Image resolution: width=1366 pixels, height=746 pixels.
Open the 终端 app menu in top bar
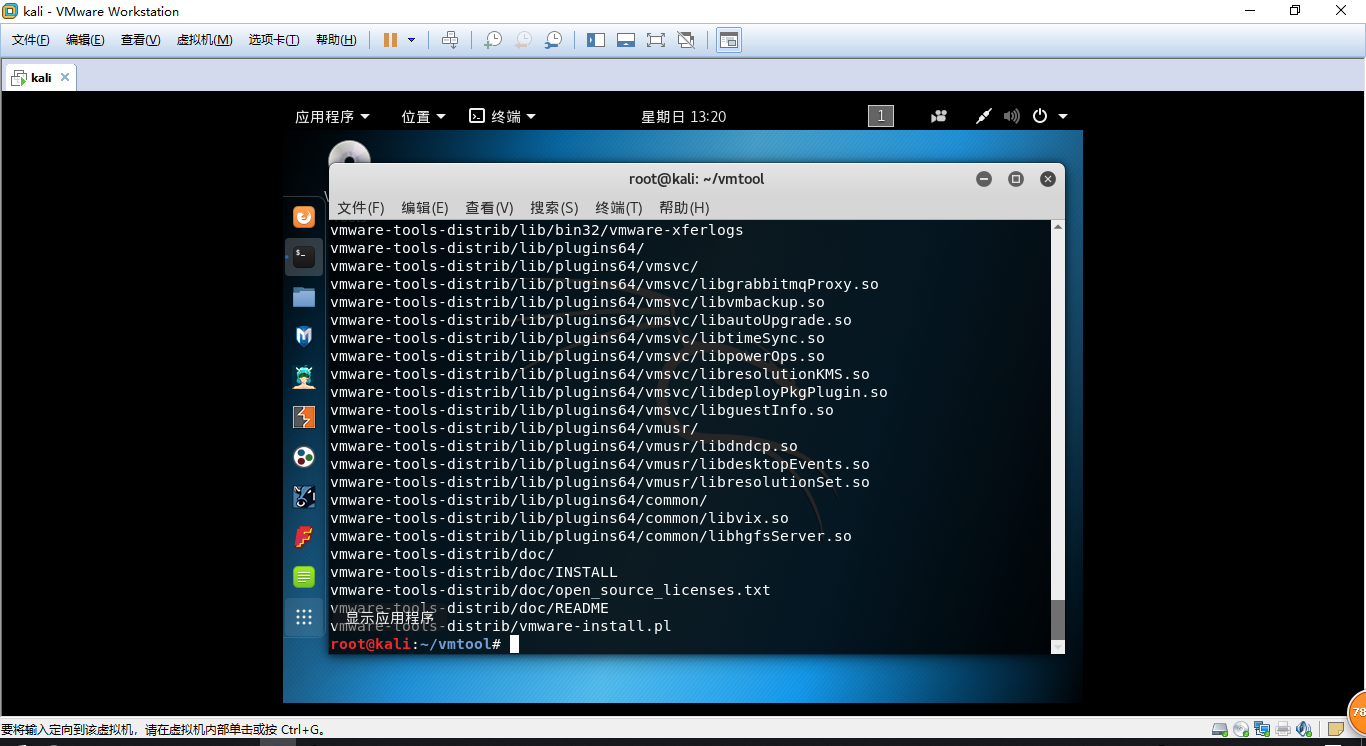pyautogui.click(x=503, y=116)
